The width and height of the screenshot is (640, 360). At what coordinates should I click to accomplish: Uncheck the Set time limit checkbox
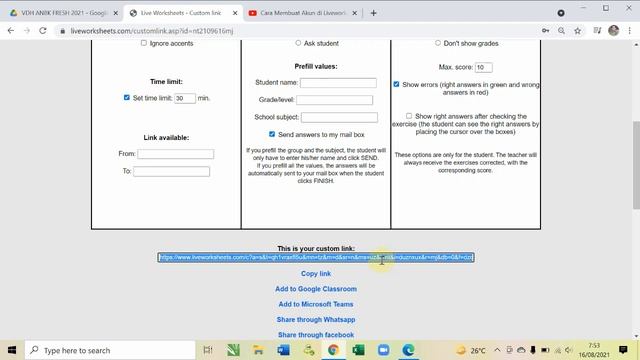coord(127,98)
